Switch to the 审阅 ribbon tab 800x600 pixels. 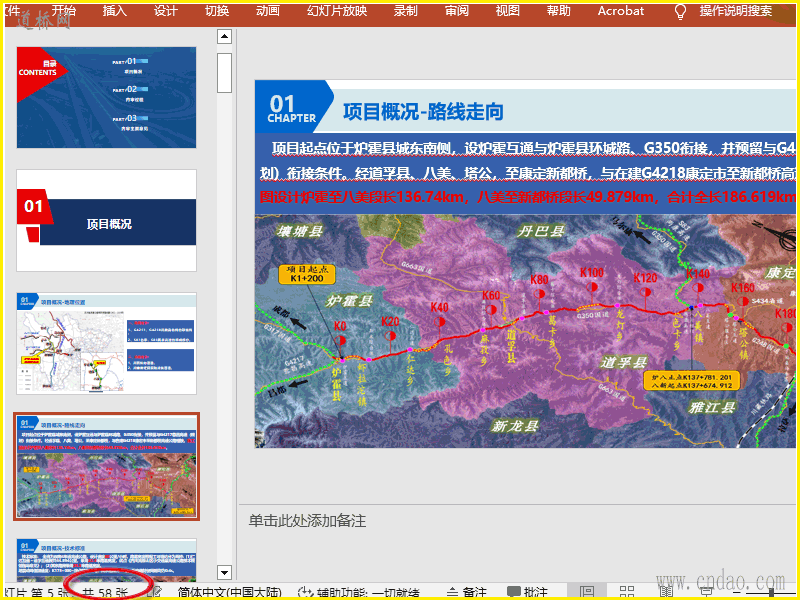[x=457, y=11]
